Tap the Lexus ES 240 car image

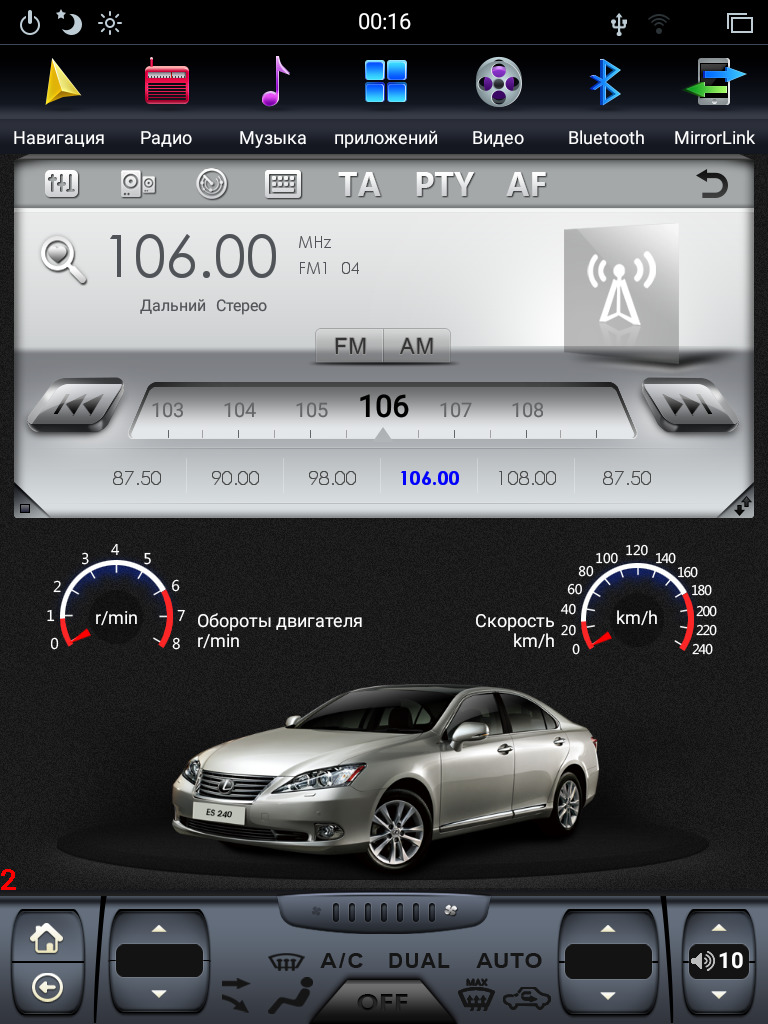pyautogui.click(x=385, y=777)
